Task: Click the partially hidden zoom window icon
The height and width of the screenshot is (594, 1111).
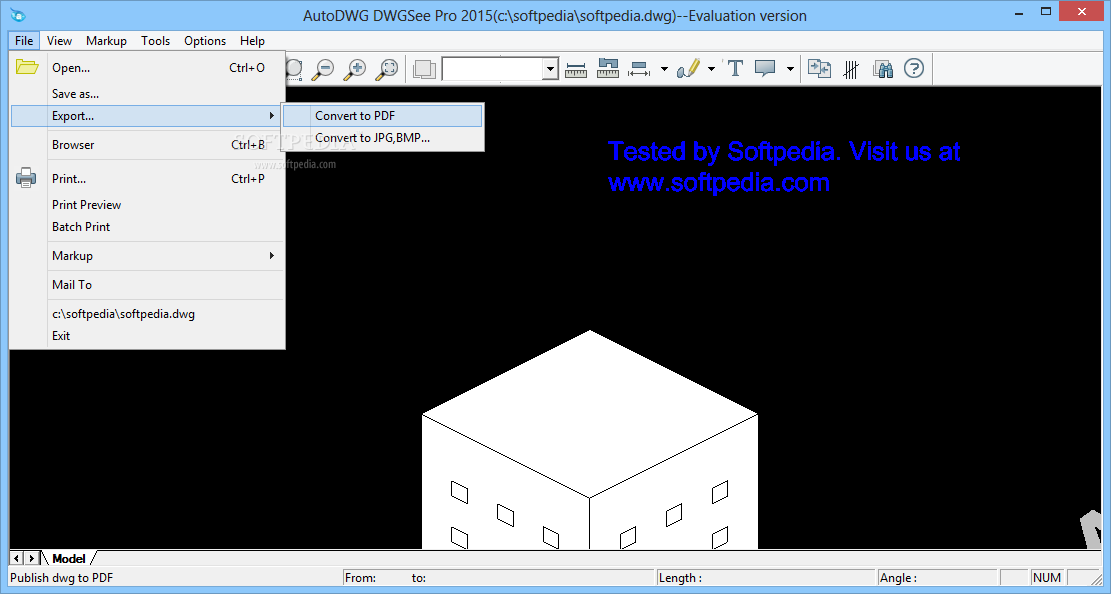Action: tap(294, 69)
